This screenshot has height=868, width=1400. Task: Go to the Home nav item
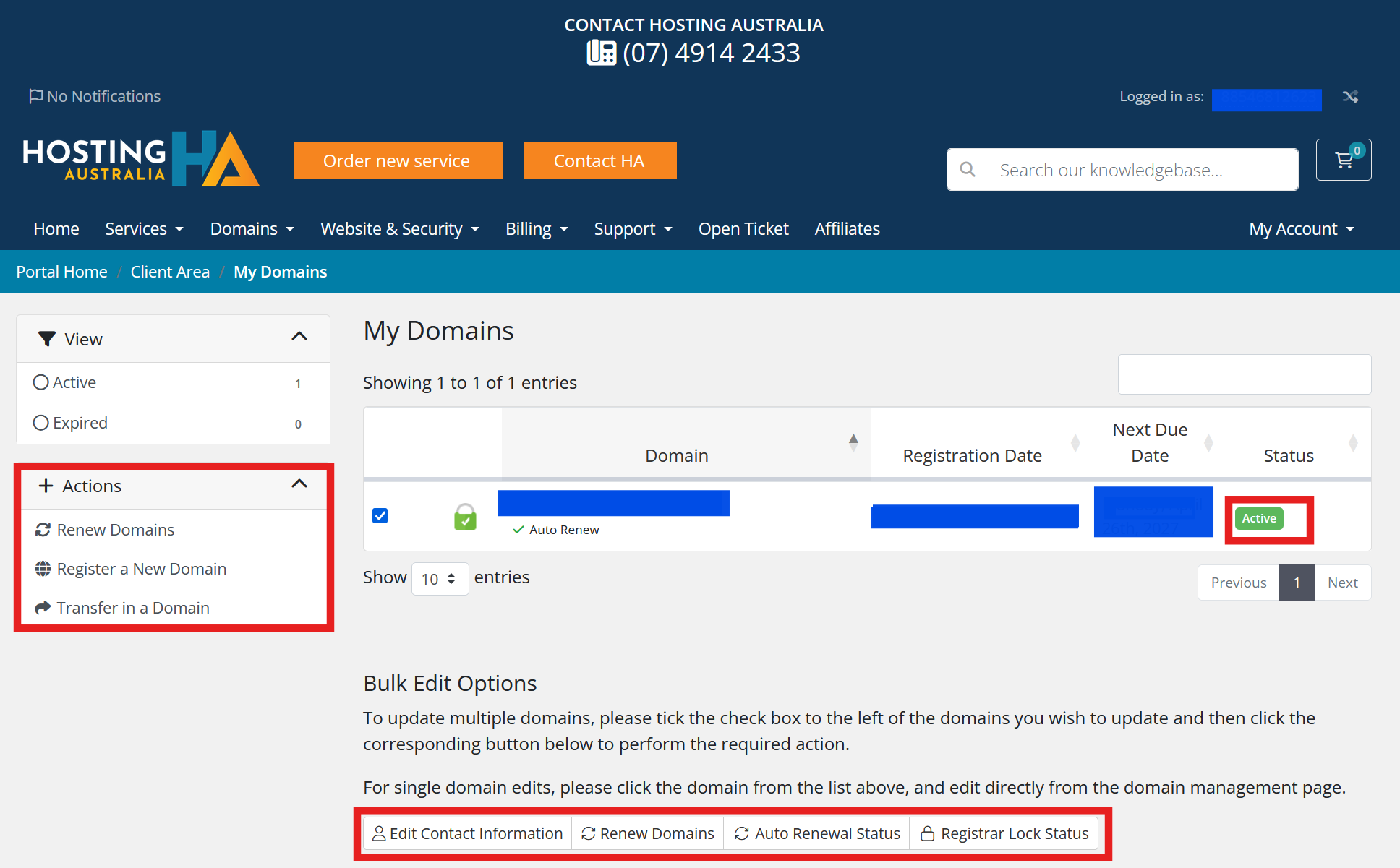click(x=56, y=229)
